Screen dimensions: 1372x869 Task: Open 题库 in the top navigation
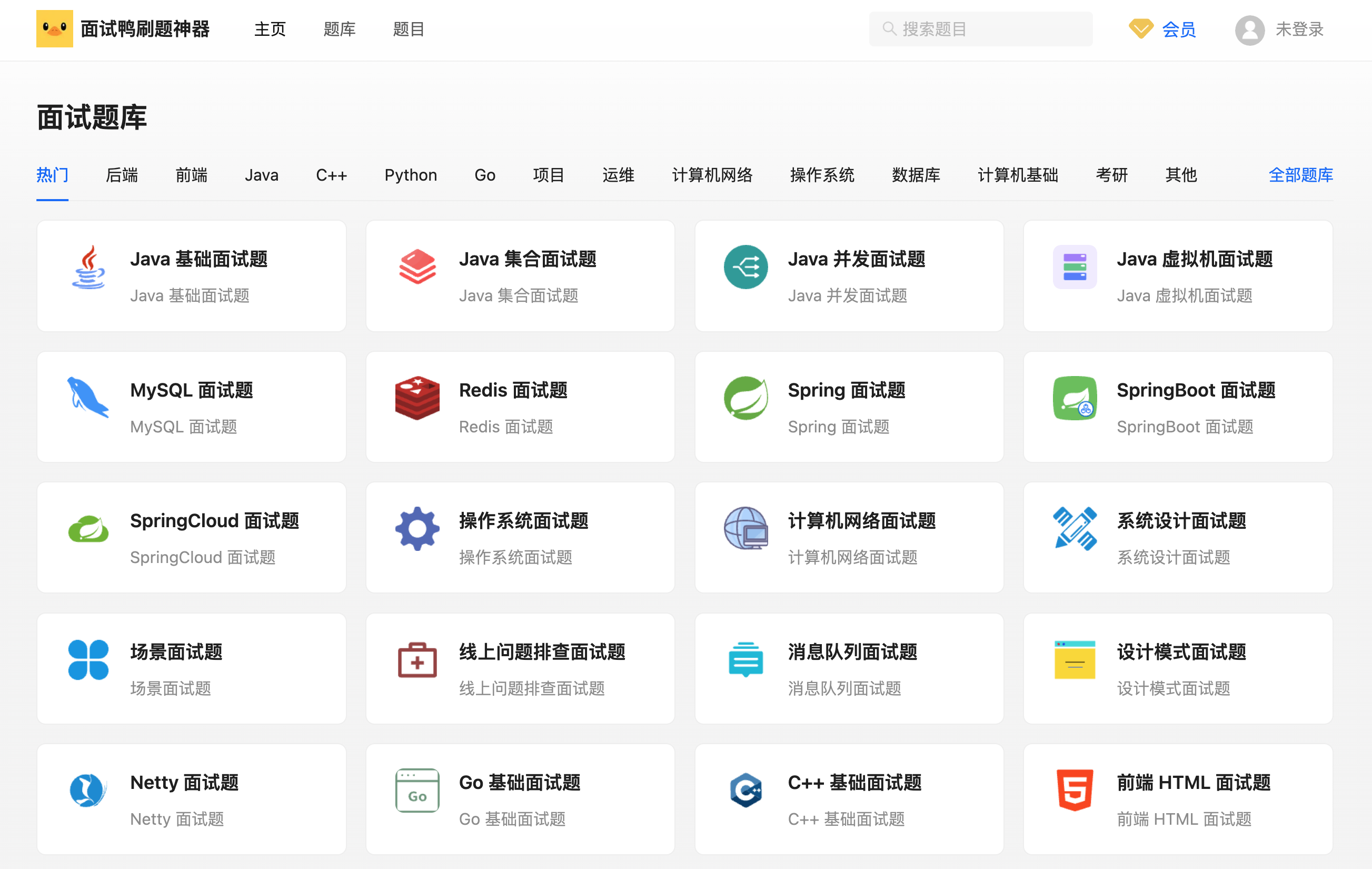339,29
